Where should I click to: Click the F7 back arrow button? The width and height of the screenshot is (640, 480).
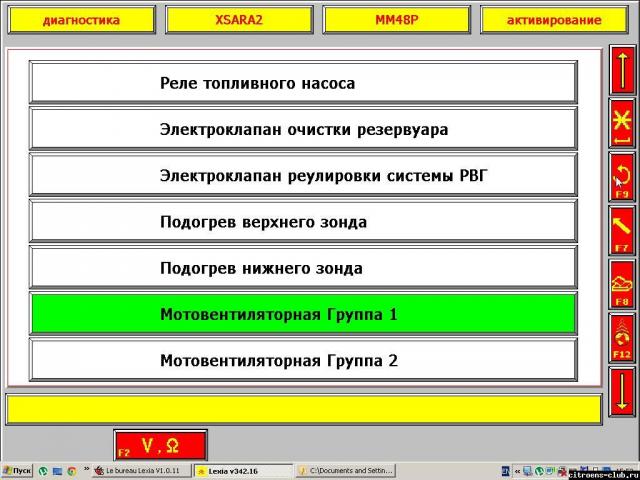click(622, 230)
